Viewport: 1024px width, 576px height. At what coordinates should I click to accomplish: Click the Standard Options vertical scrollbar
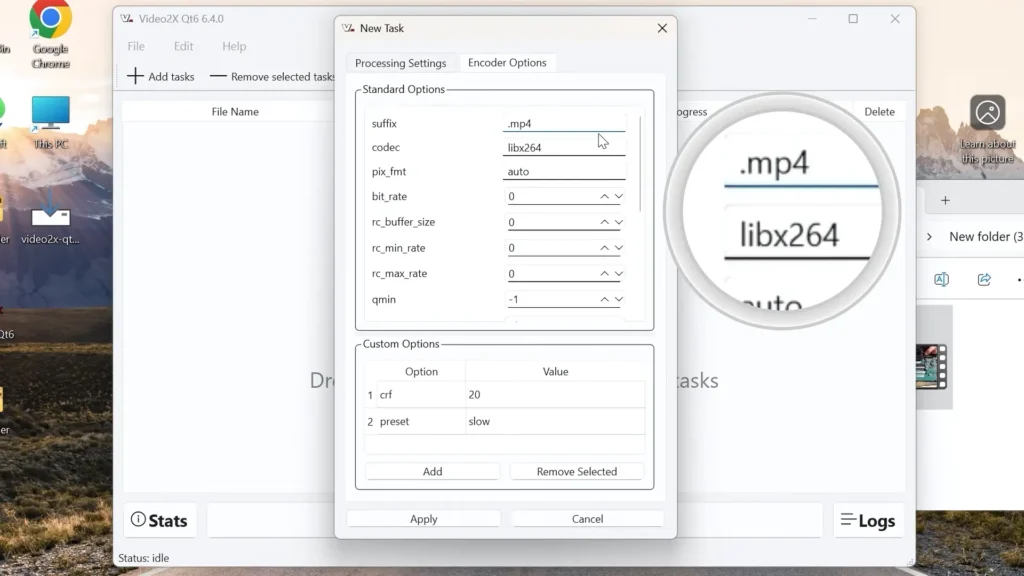point(641,164)
